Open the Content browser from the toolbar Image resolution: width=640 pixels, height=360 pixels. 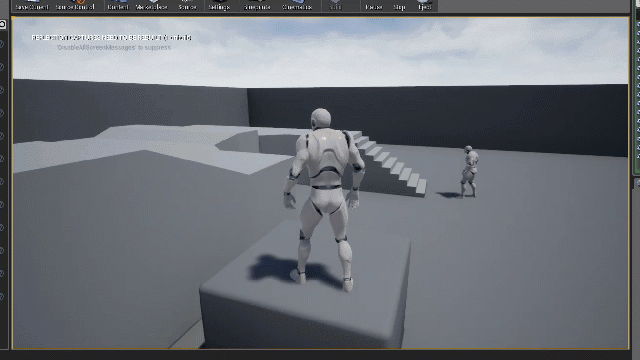[118, 6]
